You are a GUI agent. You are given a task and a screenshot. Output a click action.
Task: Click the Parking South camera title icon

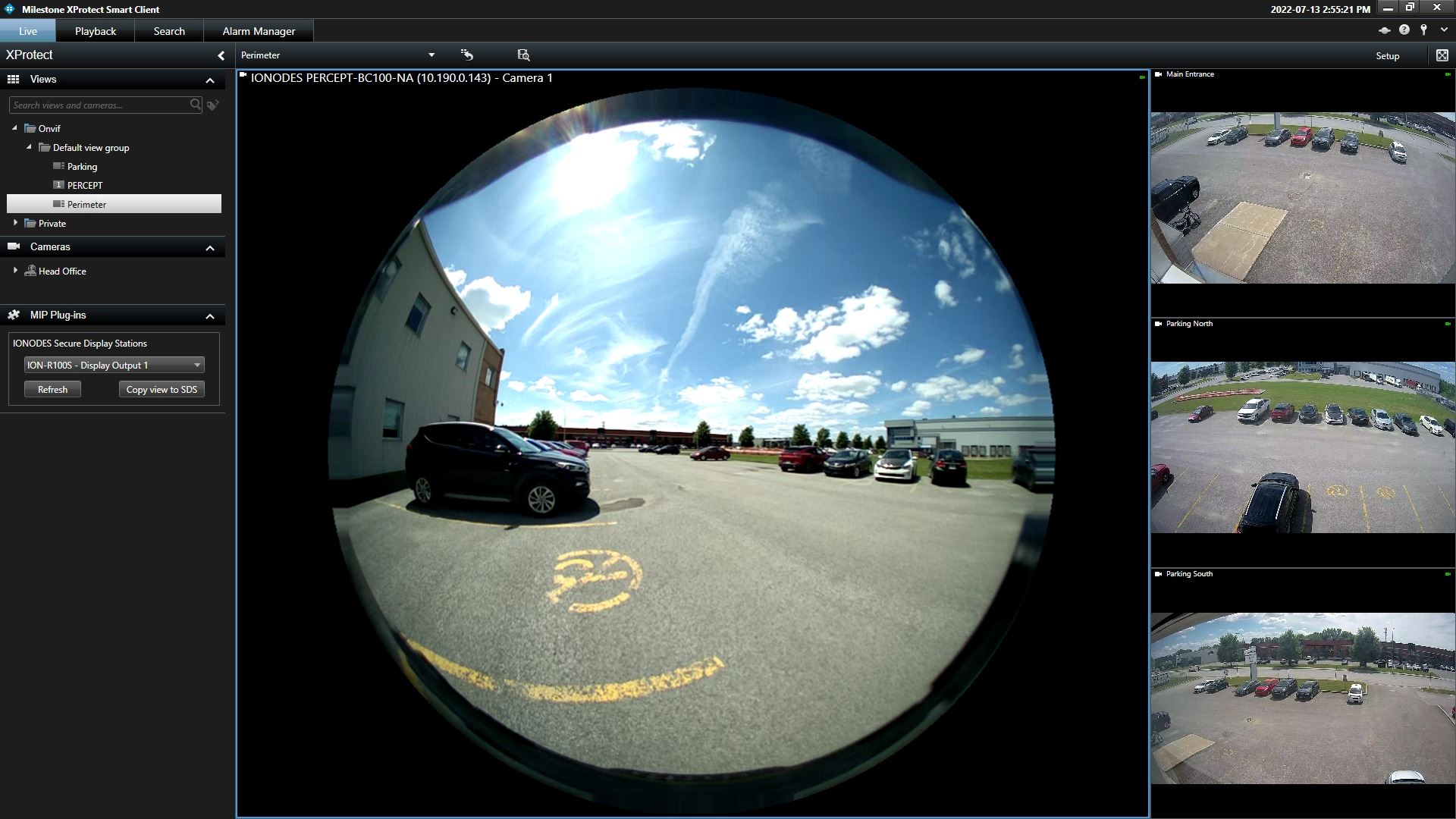1158,574
